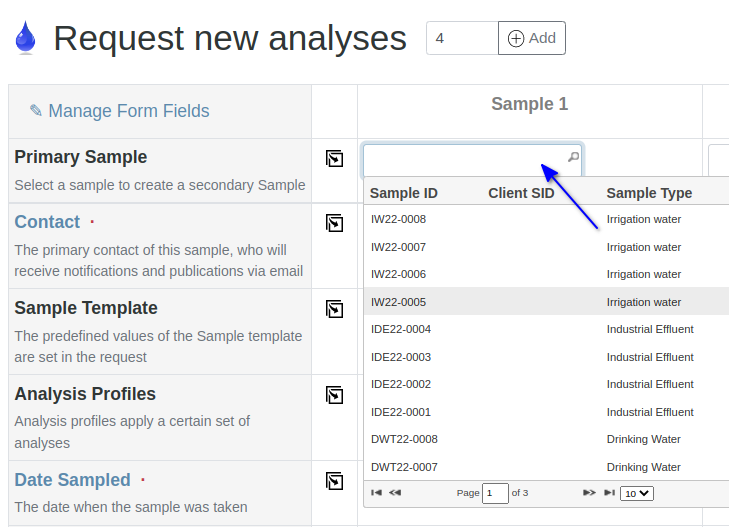Click the copy-across icon for Date Sampled

point(334,481)
